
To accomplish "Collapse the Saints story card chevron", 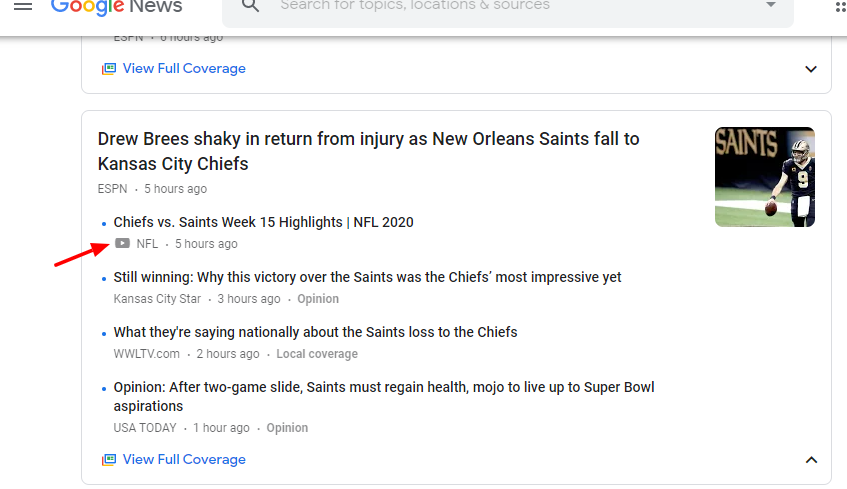I will [x=811, y=460].
